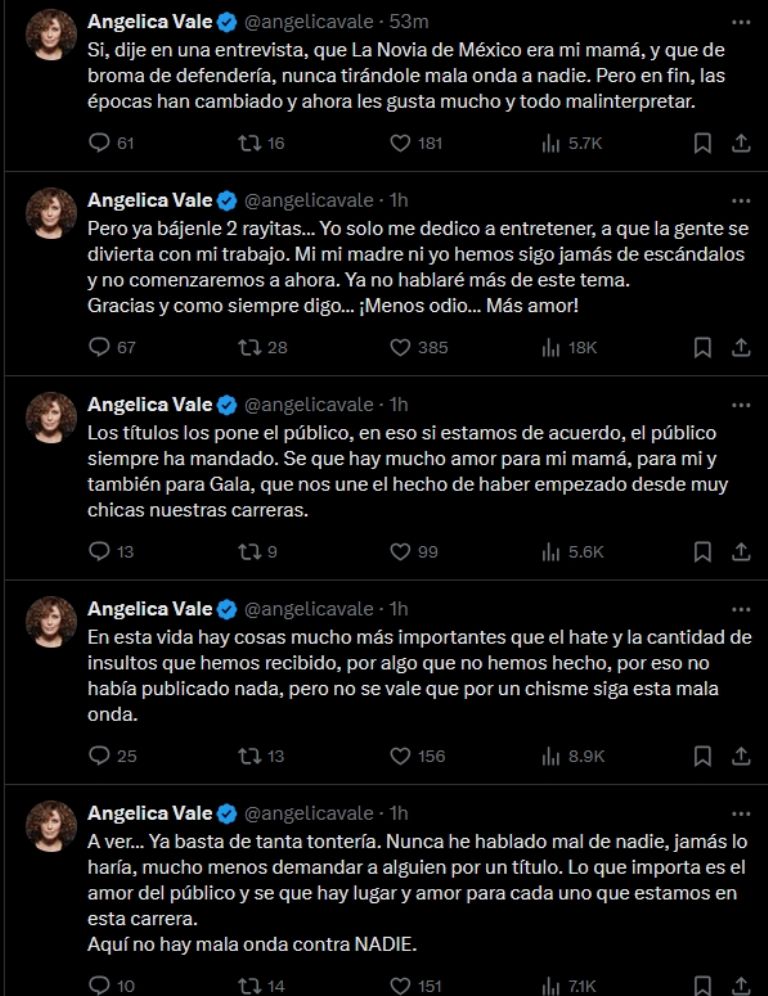Viewport: 768px width, 996px height.
Task: Reply to the tweet mentioning Gala
Action: tap(96, 549)
